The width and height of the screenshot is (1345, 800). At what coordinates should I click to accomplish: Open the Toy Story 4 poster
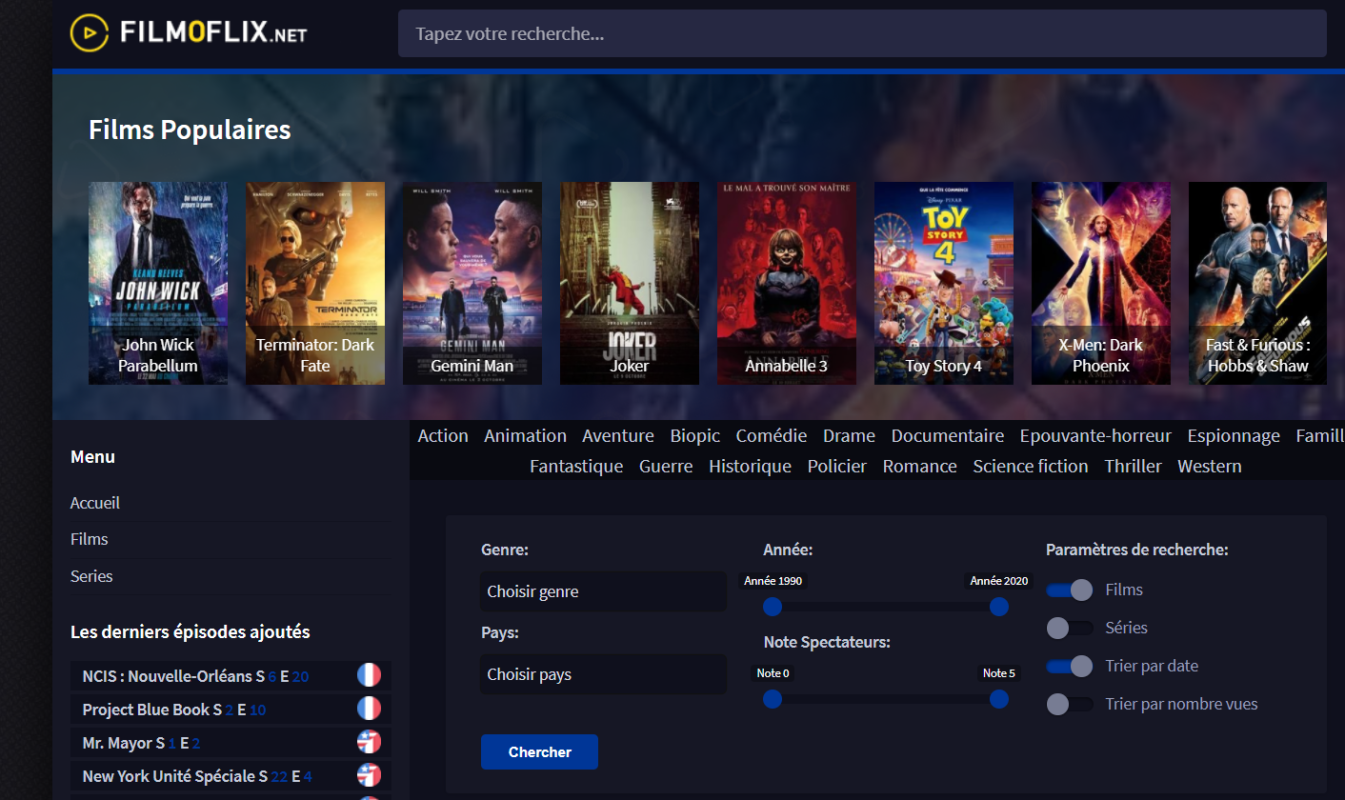click(944, 283)
